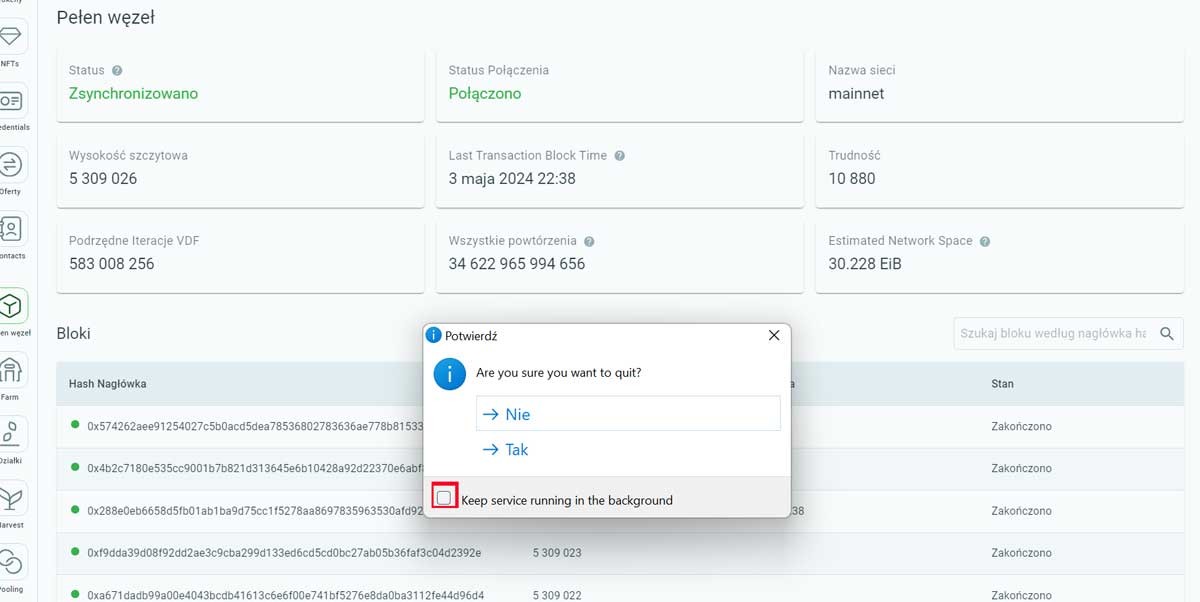Choose Tak to confirm quitting

(x=516, y=450)
